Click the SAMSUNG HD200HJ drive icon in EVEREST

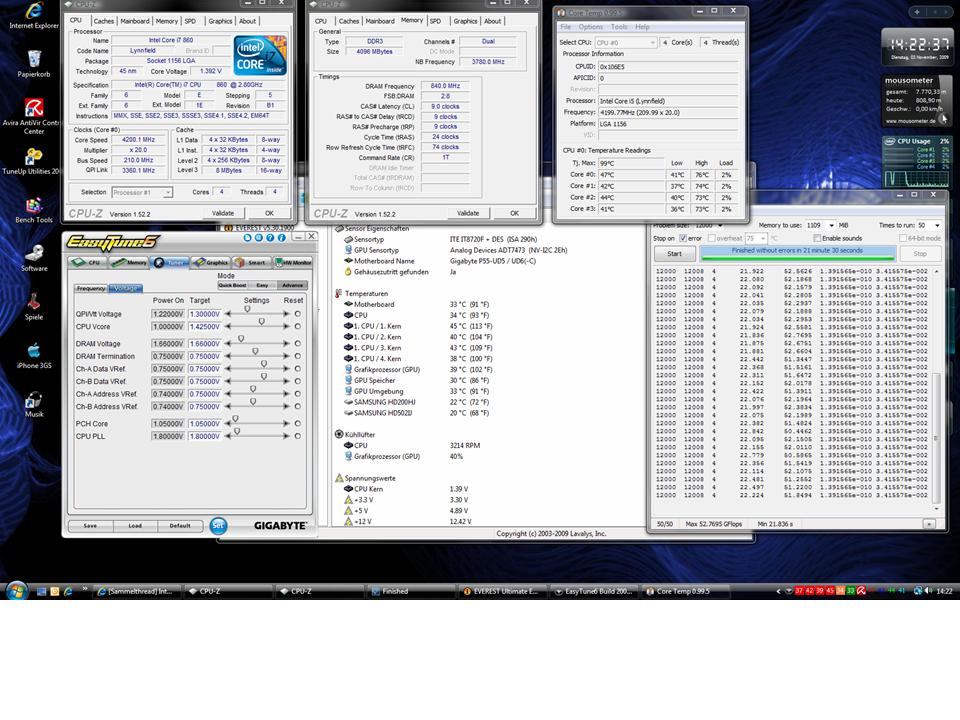348,402
